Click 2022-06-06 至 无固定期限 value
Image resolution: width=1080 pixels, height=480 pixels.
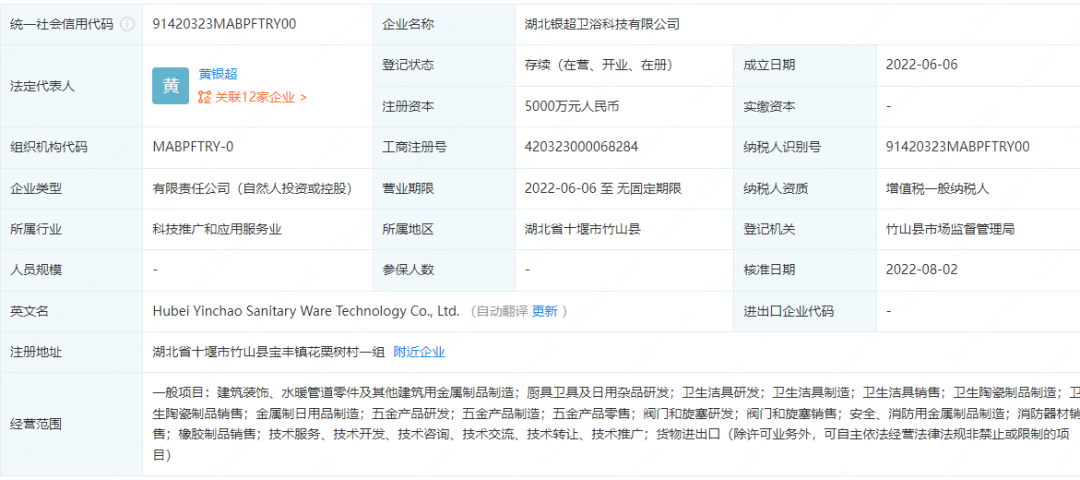[603, 188]
